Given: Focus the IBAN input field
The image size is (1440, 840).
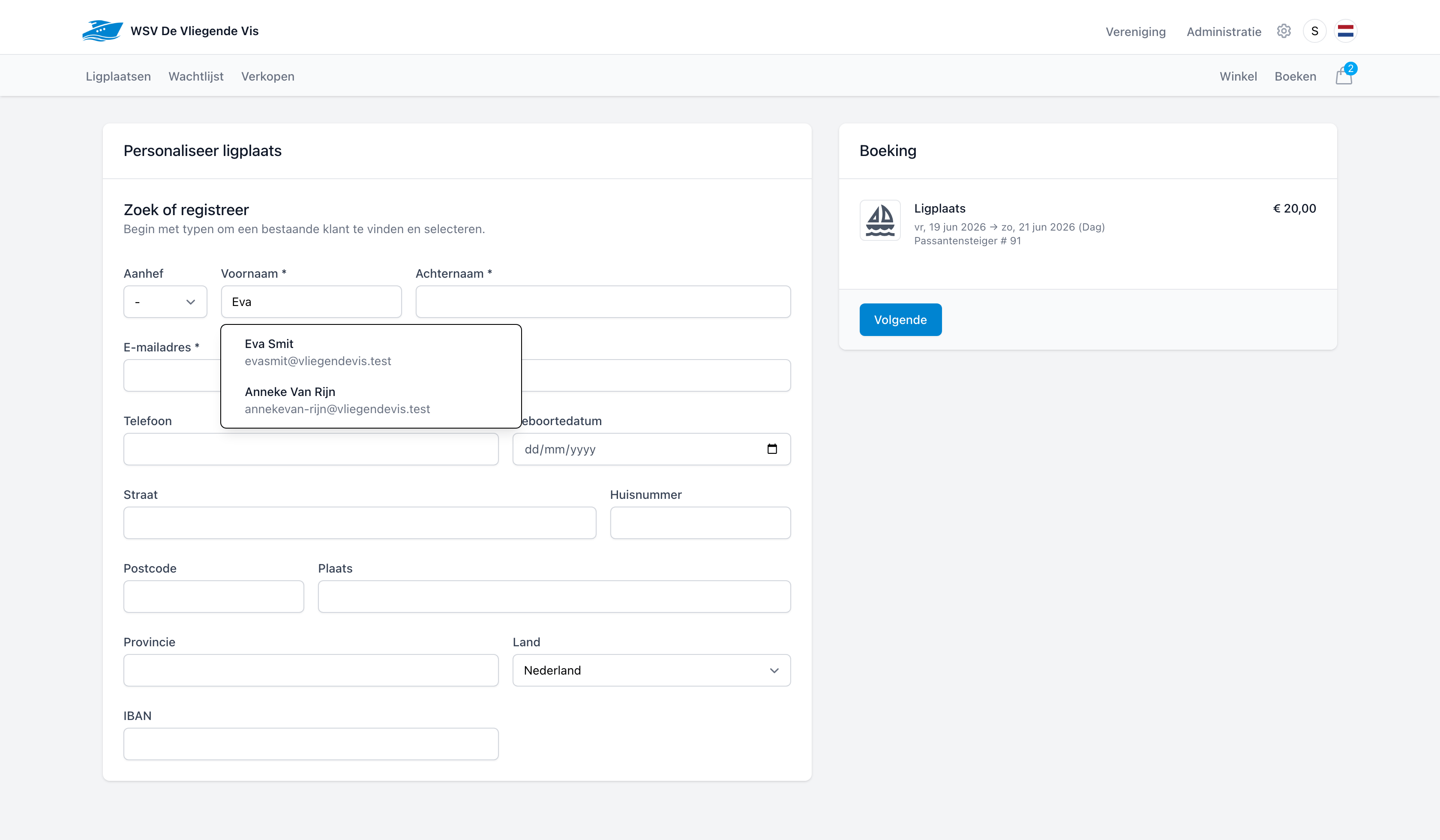Looking at the screenshot, I should pyautogui.click(x=311, y=744).
